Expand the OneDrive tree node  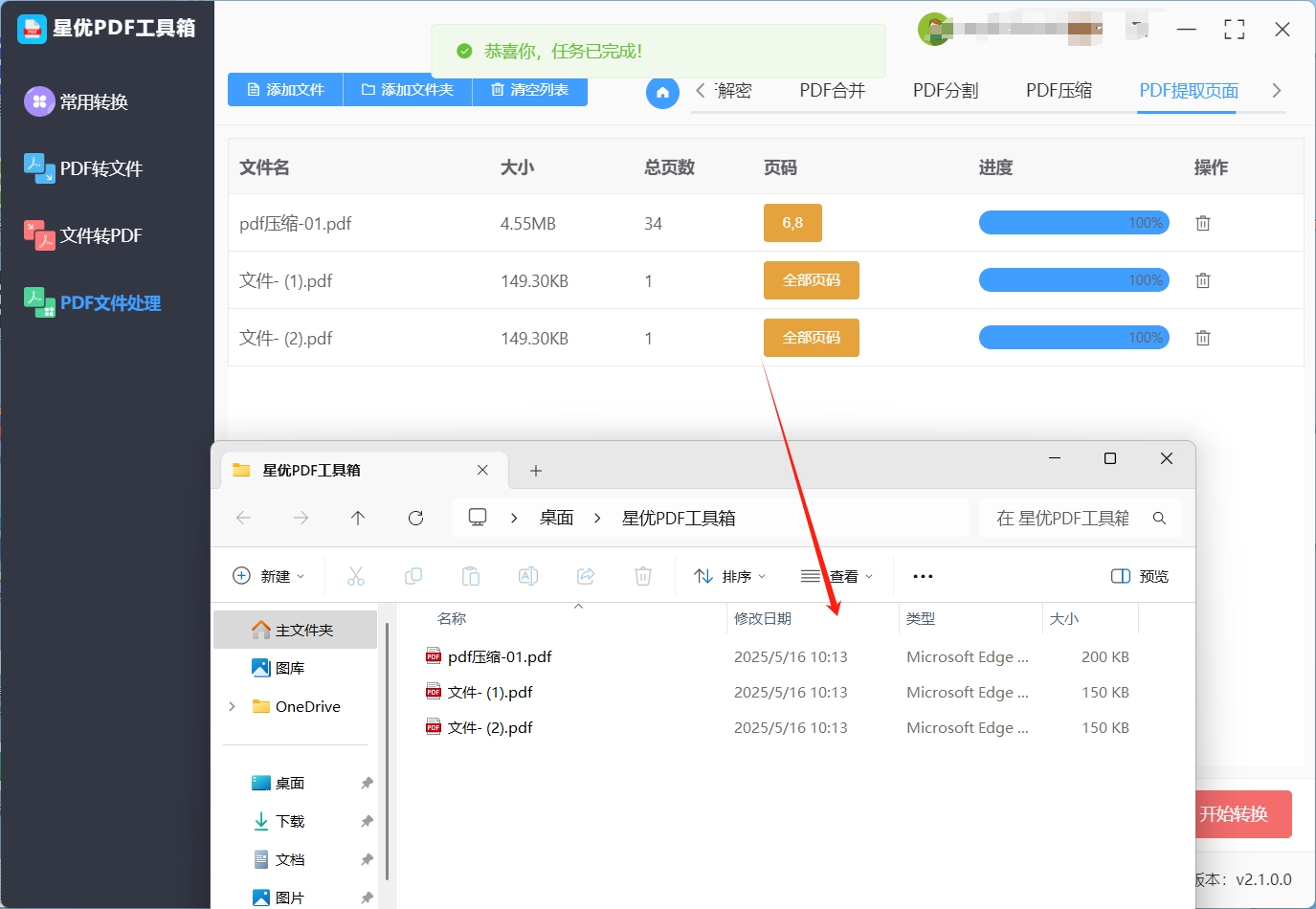pyautogui.click(x=232, y=706)
